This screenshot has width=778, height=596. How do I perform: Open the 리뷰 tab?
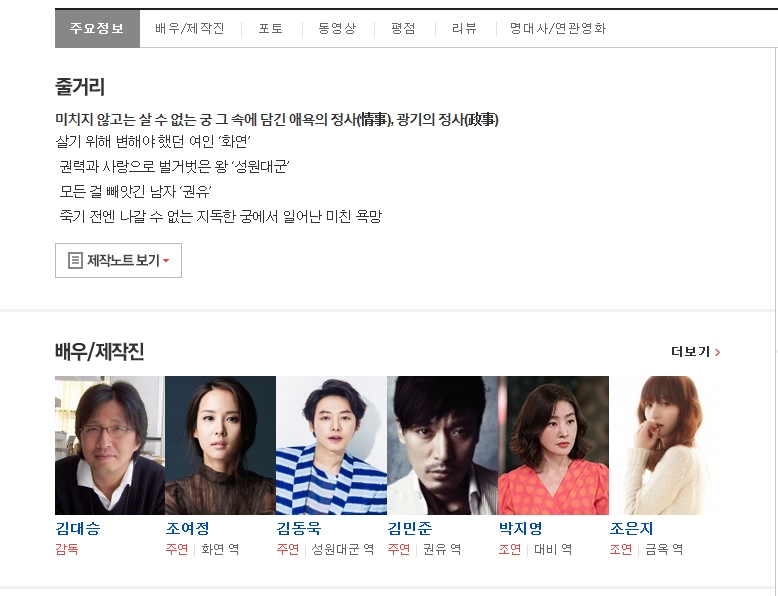tap(464, 28)
